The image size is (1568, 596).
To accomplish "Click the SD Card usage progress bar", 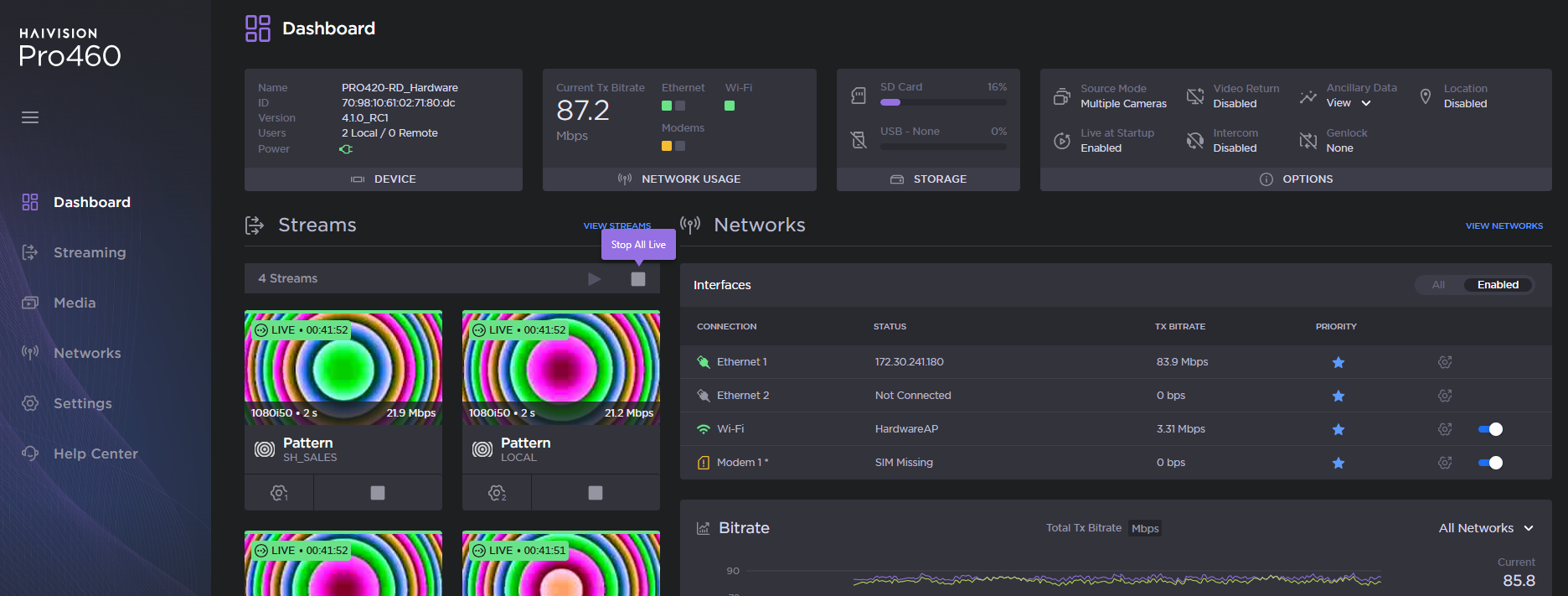I will pos(943,102).
